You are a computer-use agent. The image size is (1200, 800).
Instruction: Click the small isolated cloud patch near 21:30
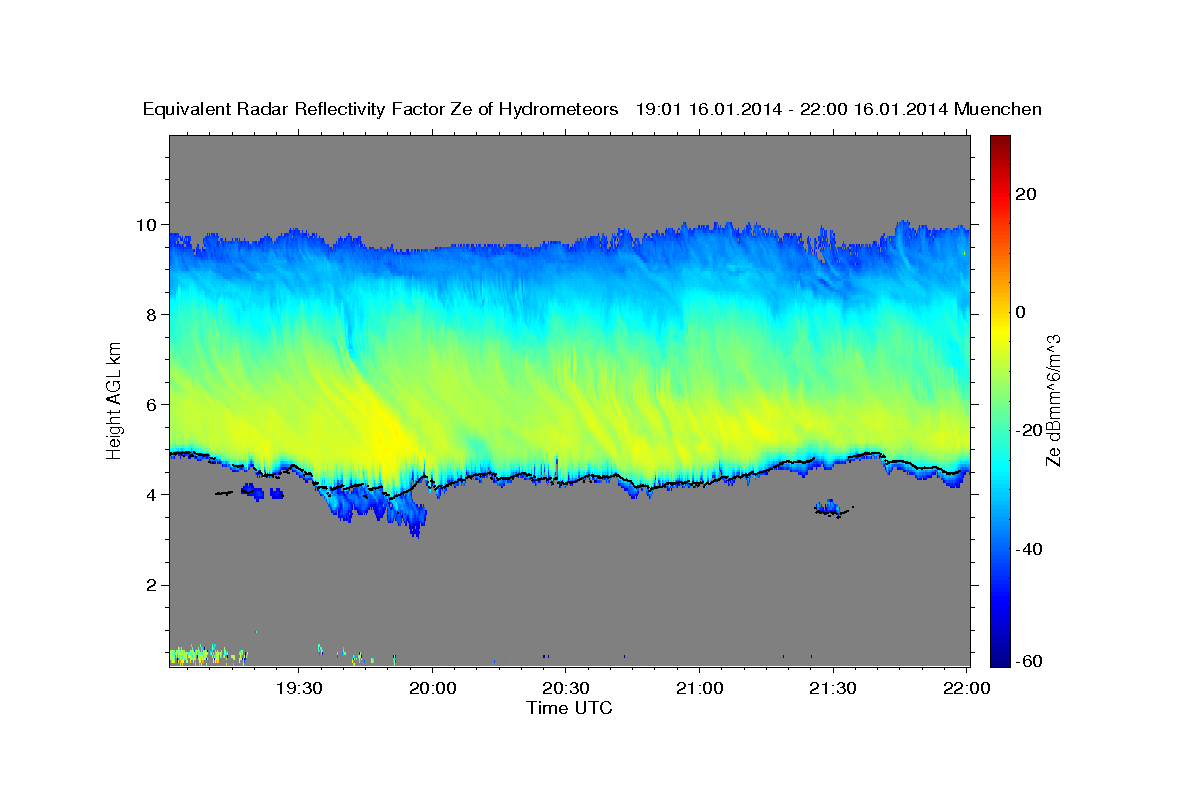coord(831,509)
